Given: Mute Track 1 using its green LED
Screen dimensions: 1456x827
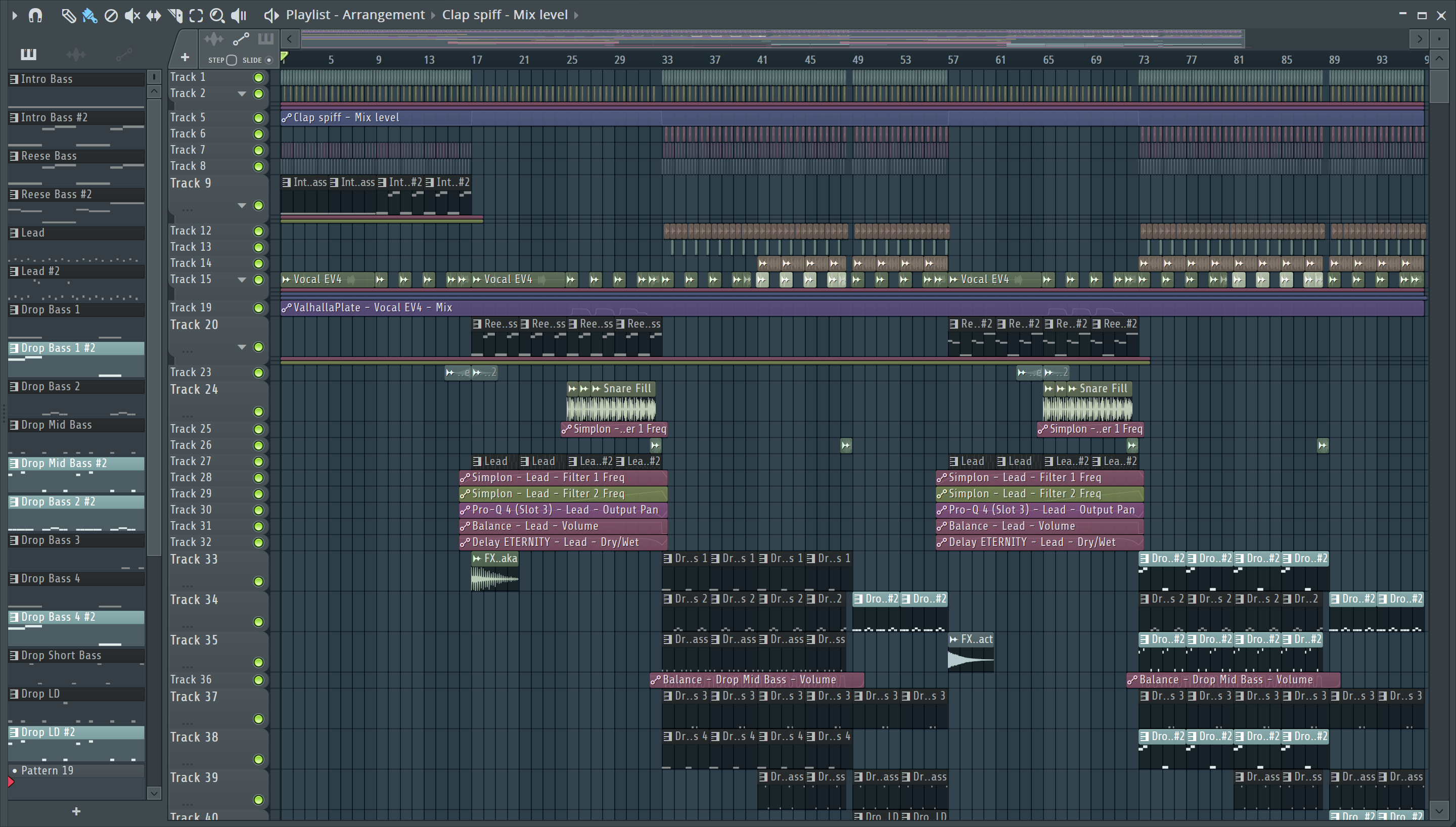Looking at the screenshot, I should [x=258, y=78].
